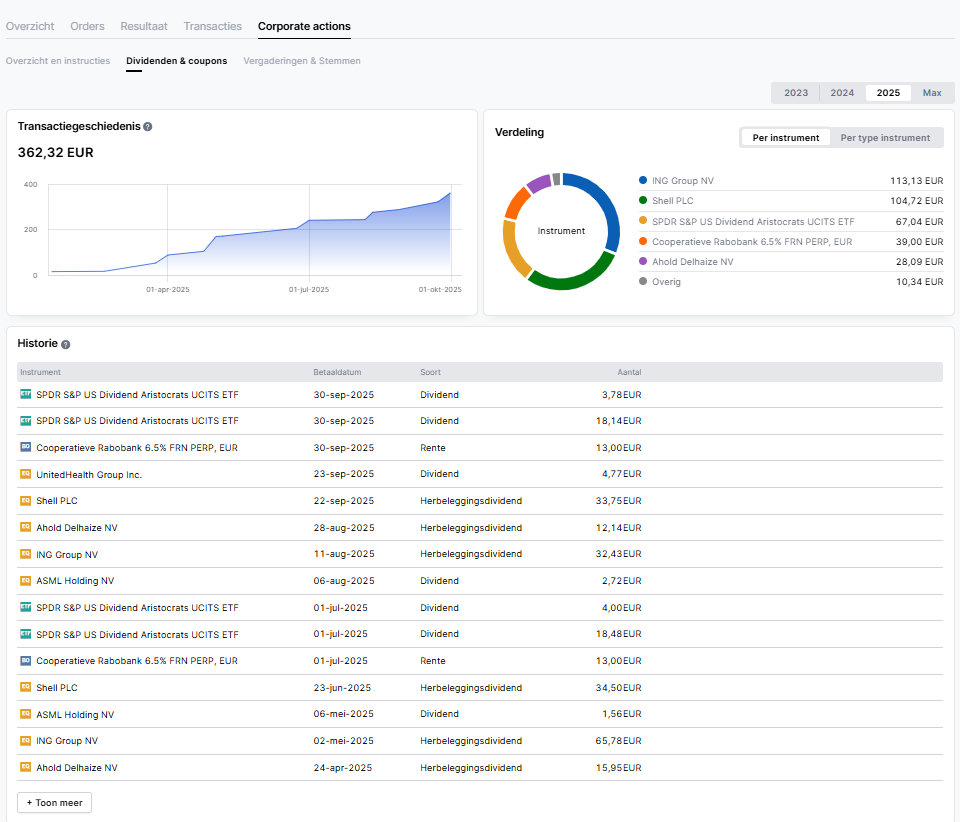Open ING Group NV 11-aug-2025 entry

(x=67, y=555)
